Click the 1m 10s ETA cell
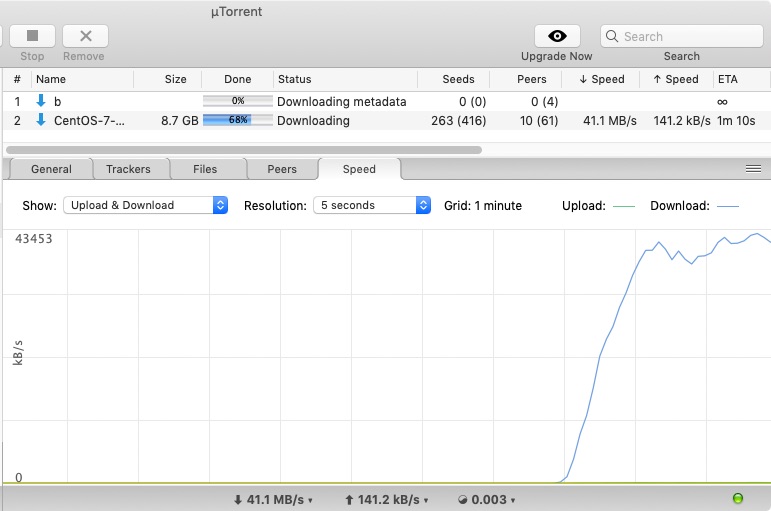The image size is (771, 511). click(736, 121)
